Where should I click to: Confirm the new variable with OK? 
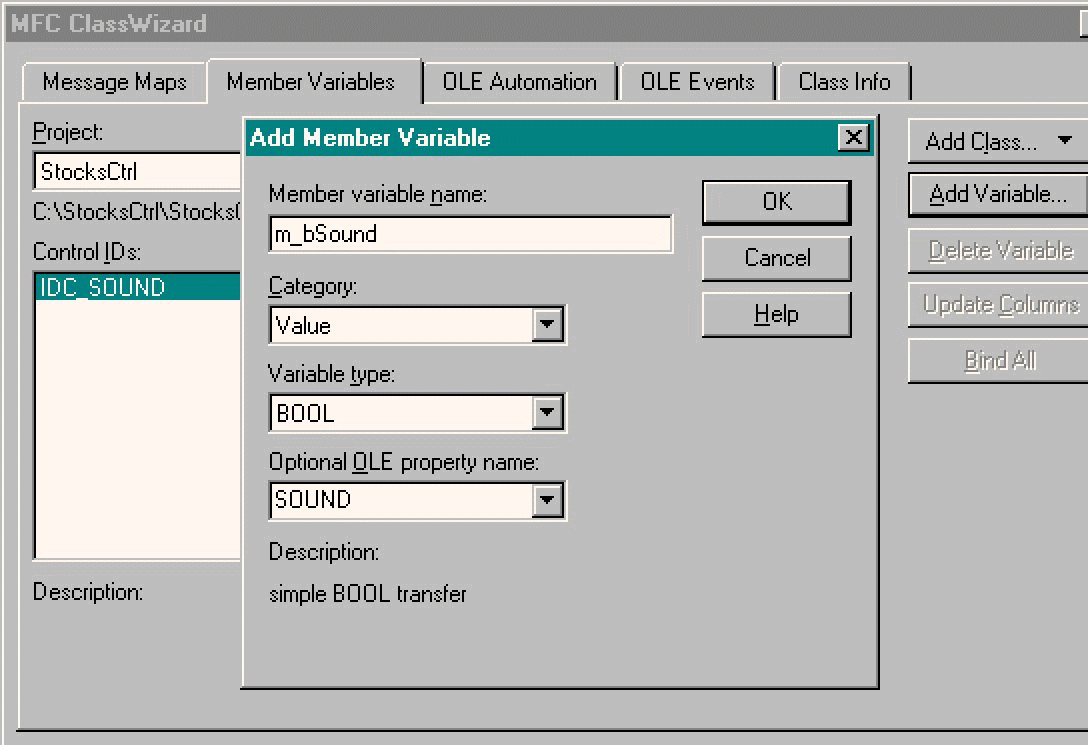[776, 202]
